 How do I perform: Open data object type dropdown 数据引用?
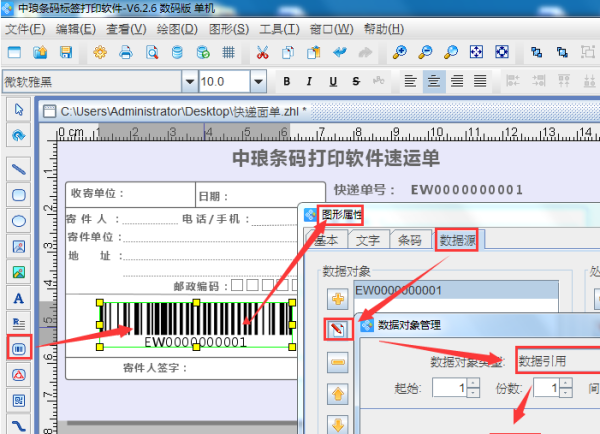[556, 361]
